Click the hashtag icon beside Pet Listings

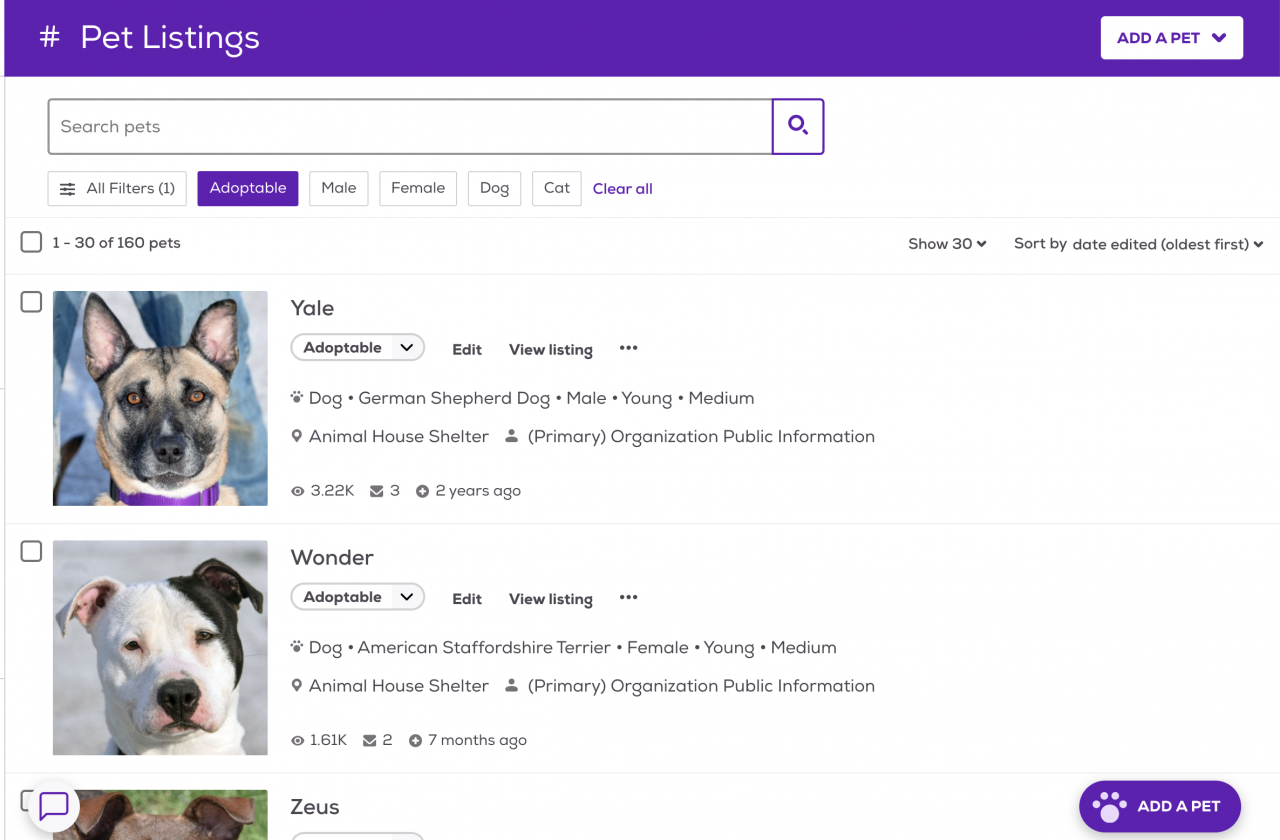click(x=49, y=38)
